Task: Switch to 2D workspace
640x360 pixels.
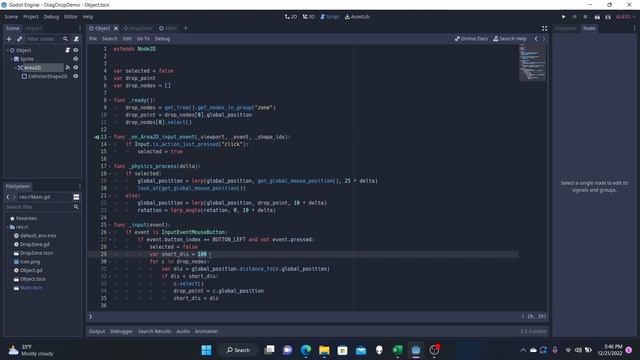Action: (291, 17)
